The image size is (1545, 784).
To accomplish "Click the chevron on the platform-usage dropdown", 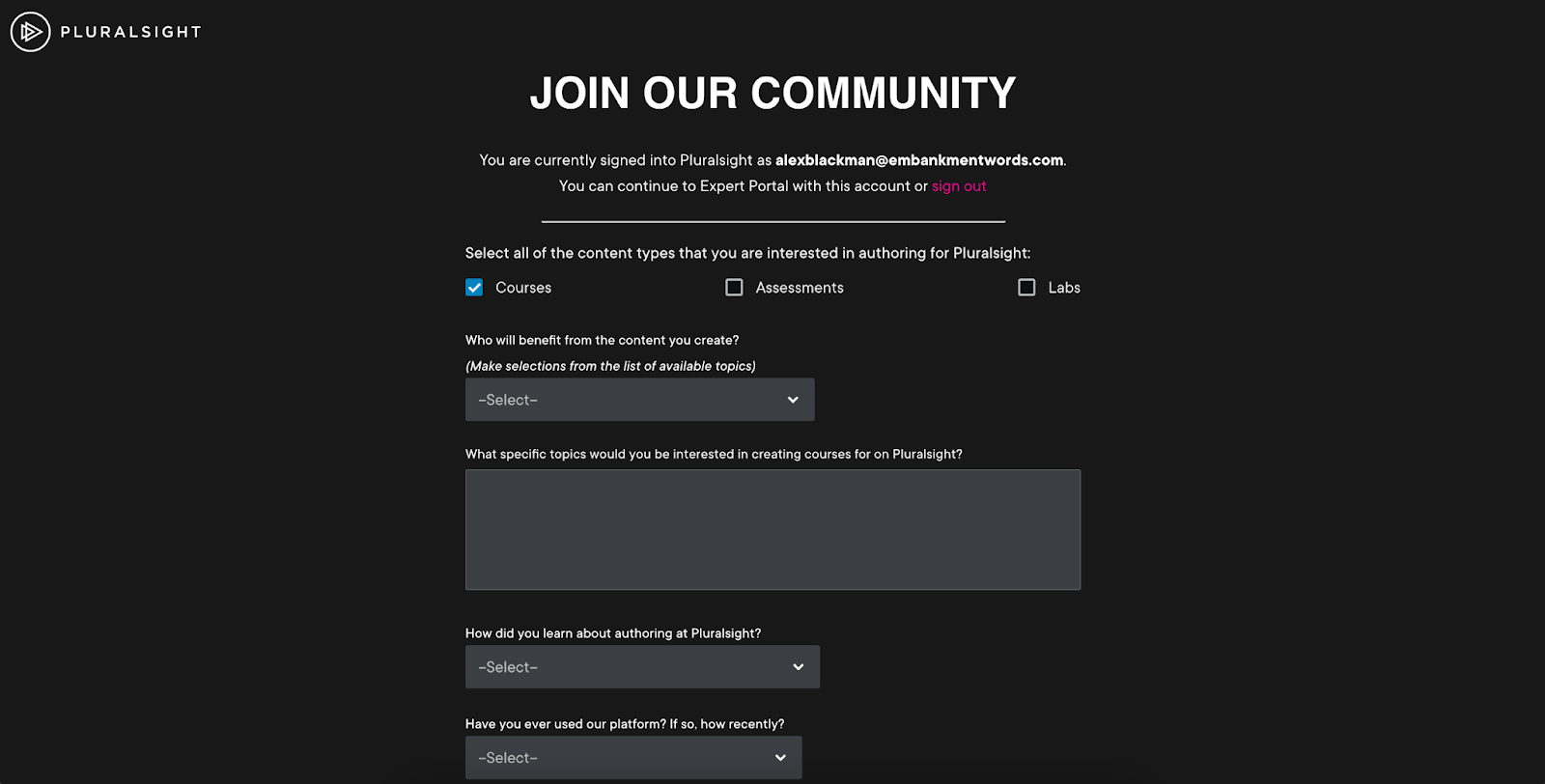I will (778, 757).
